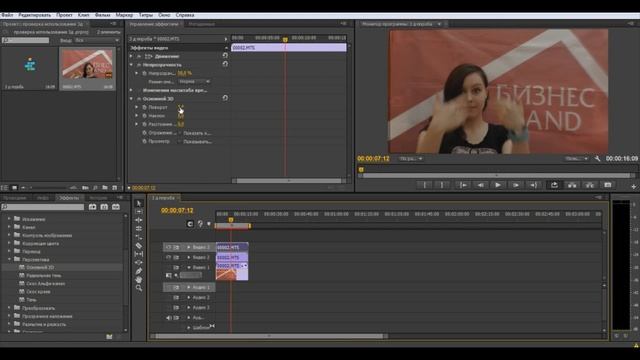Click the Loop/Export arrow button in Program Monitor

[554, 185]
